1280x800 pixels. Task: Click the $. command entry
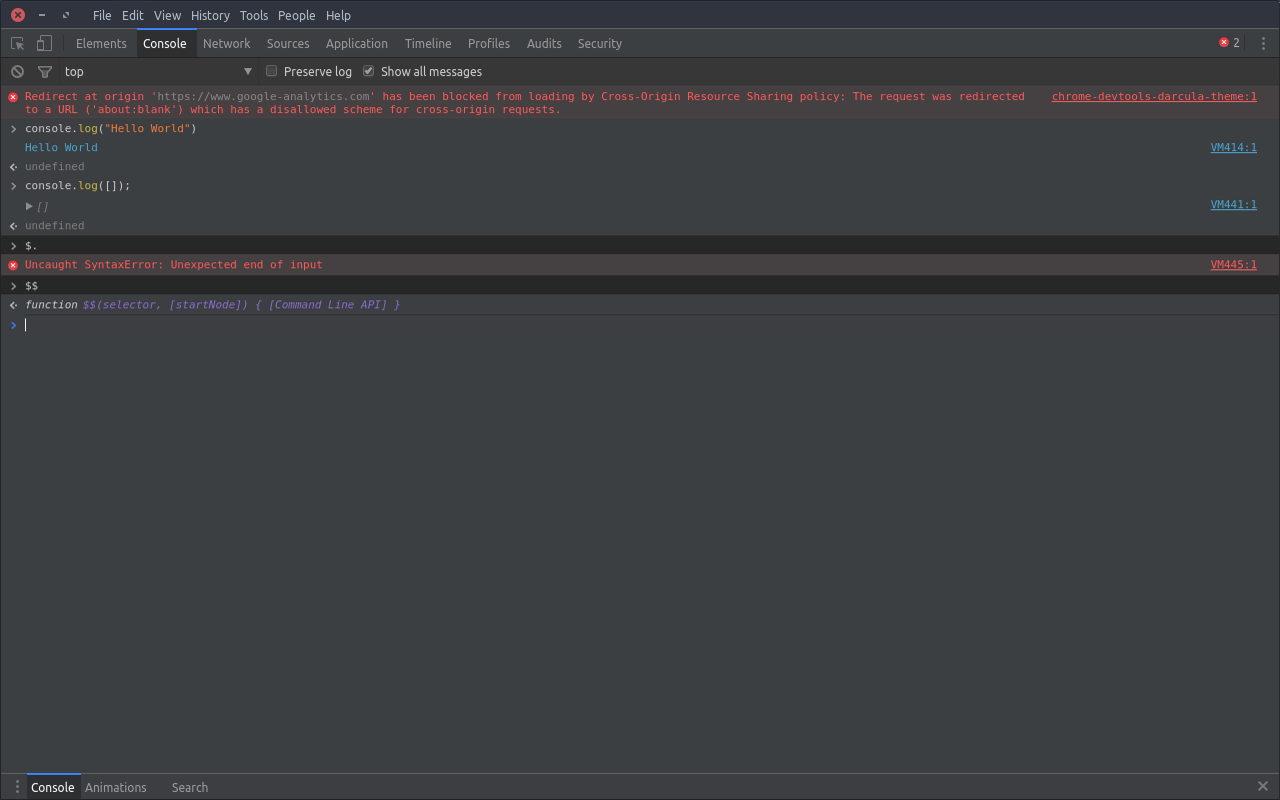point(31,246)
